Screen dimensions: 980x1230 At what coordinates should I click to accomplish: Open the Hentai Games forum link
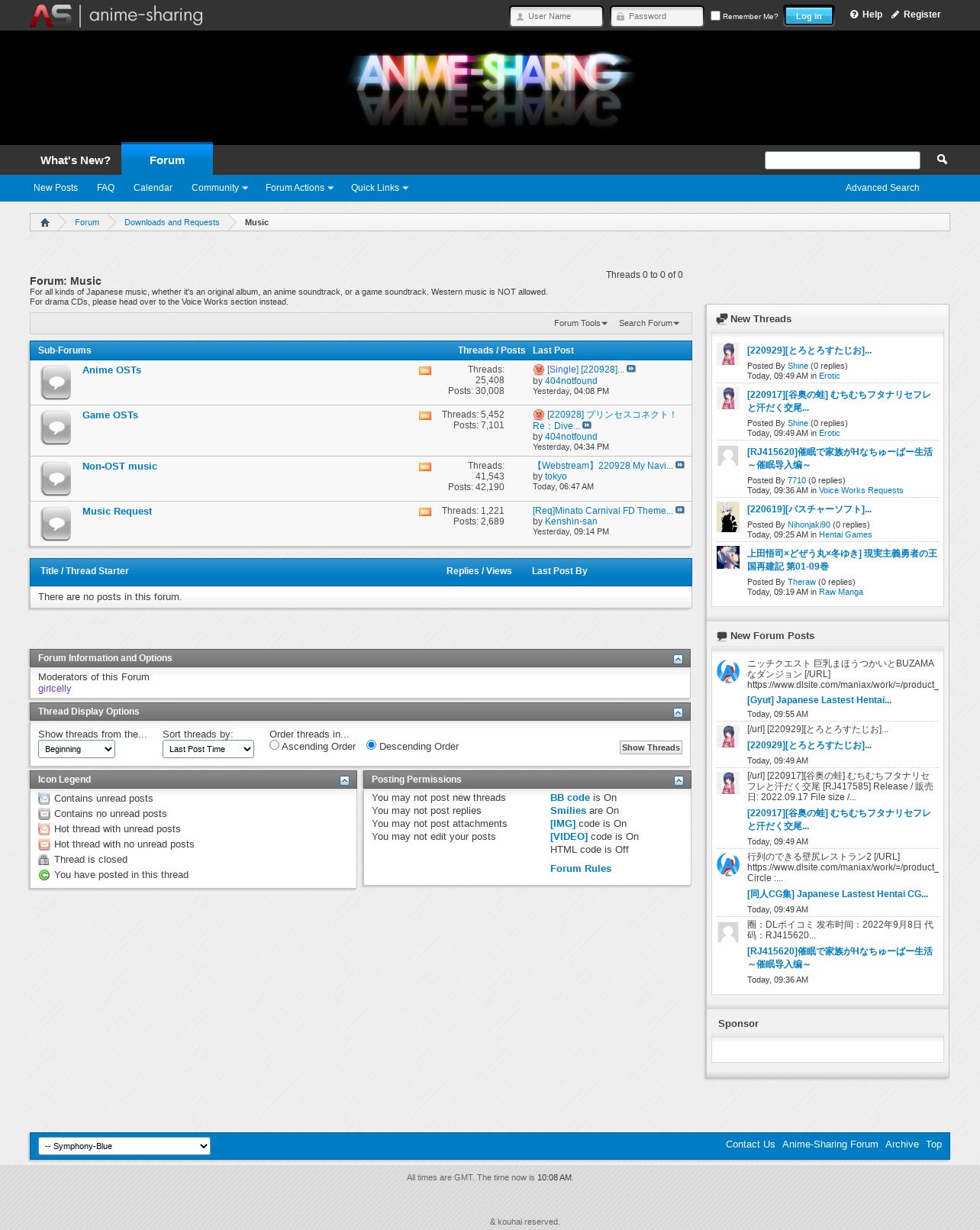pyautogui.click(x=846, y=535)
